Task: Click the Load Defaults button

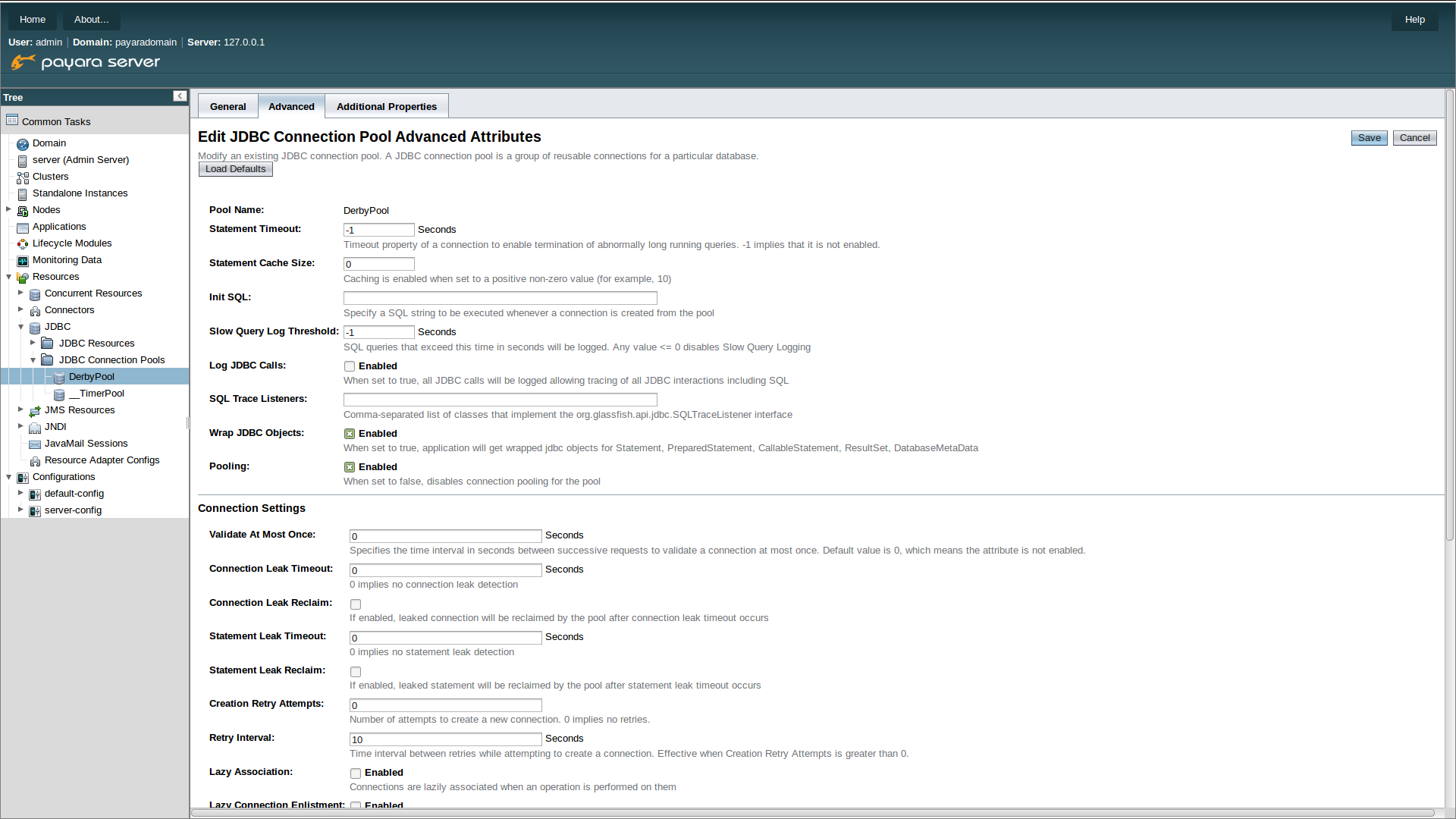Action: click(x=235, y=168)
